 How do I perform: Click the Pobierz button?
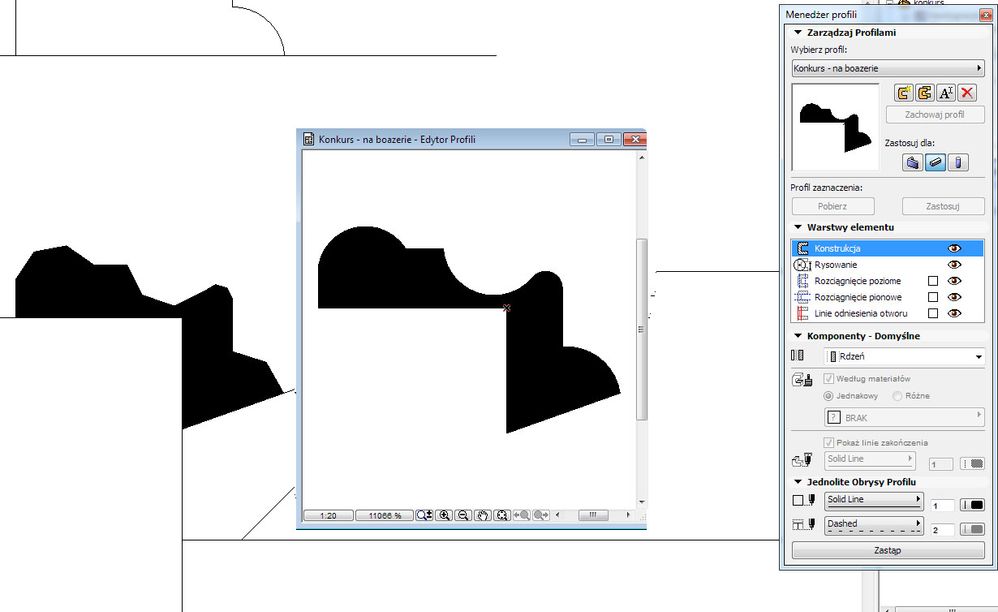[833, 206]
